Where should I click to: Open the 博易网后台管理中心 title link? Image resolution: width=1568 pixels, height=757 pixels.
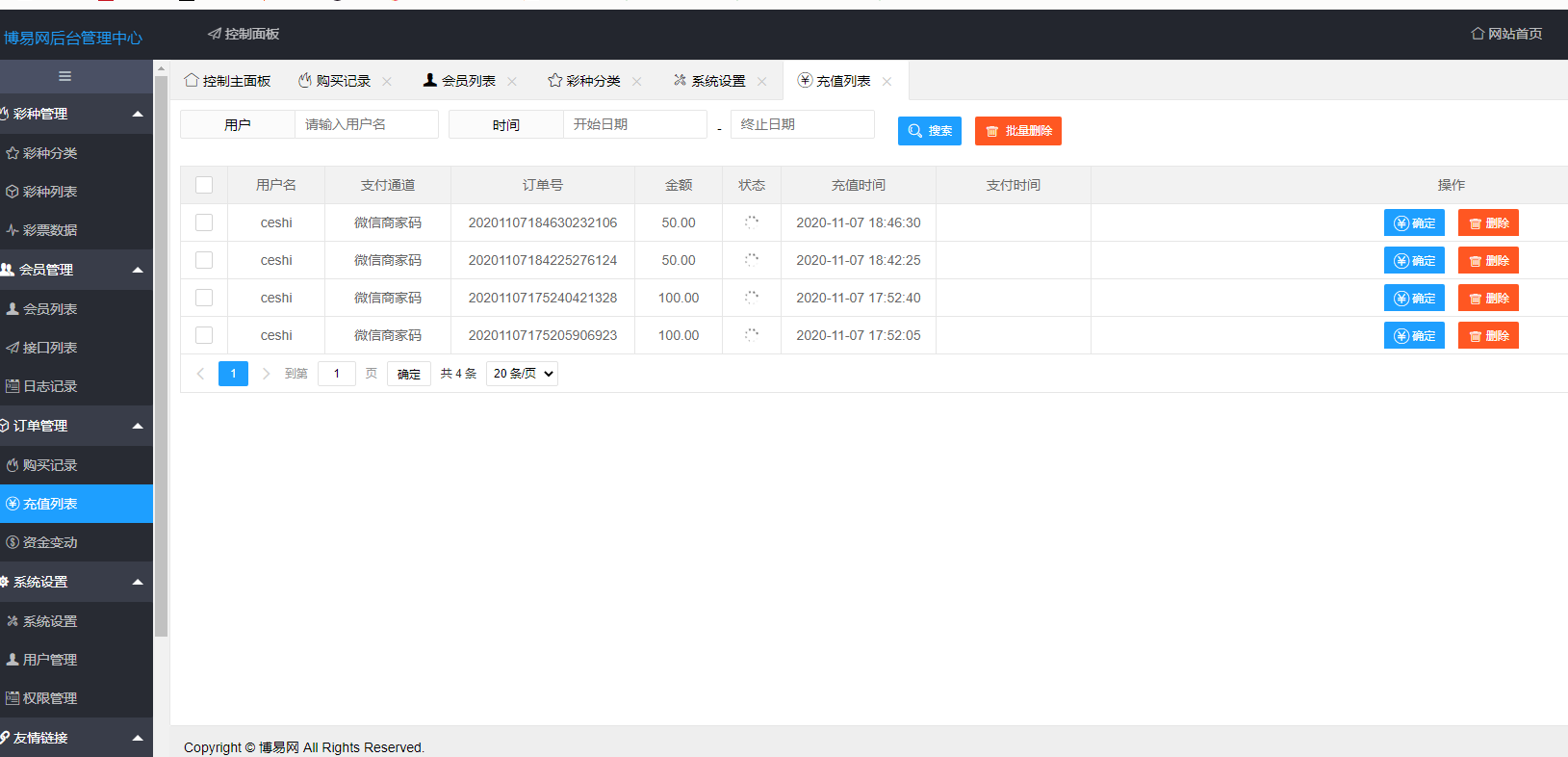click(x=73, y=38)
